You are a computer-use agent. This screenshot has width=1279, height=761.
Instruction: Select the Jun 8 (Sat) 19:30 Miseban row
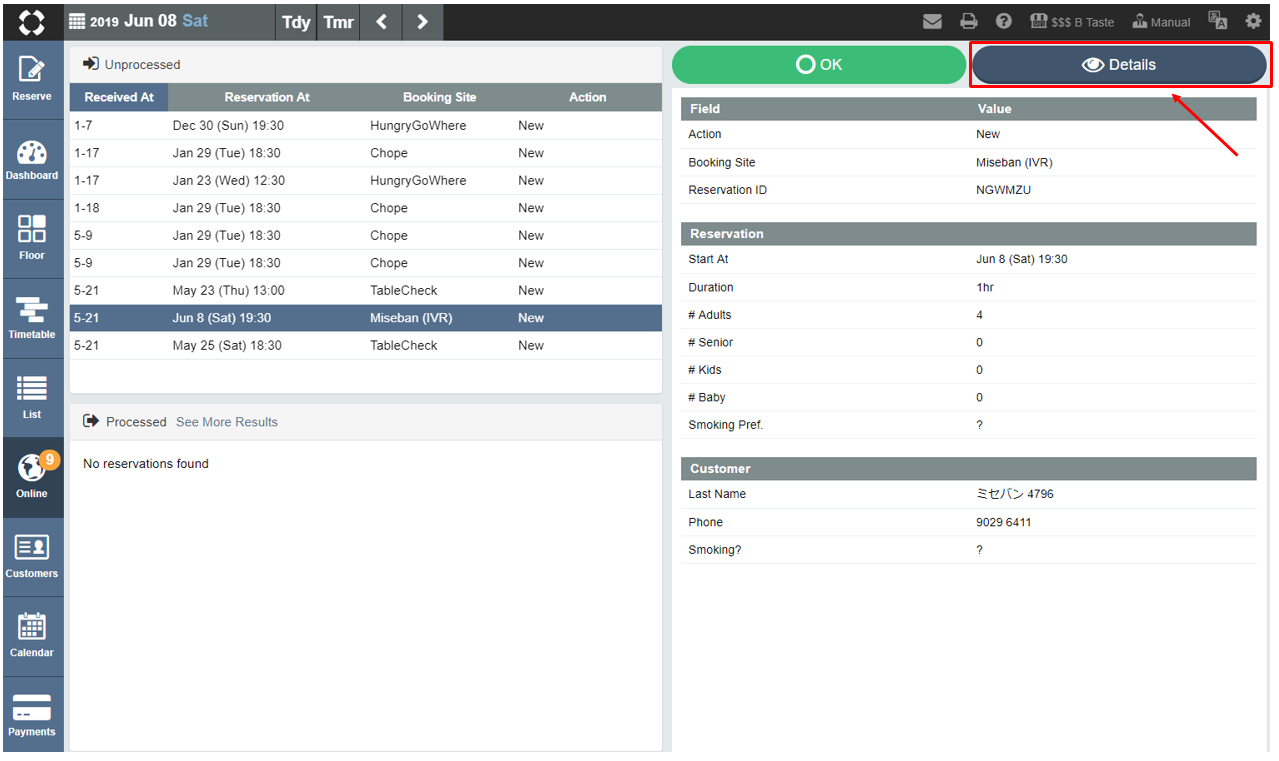point(366,318)
